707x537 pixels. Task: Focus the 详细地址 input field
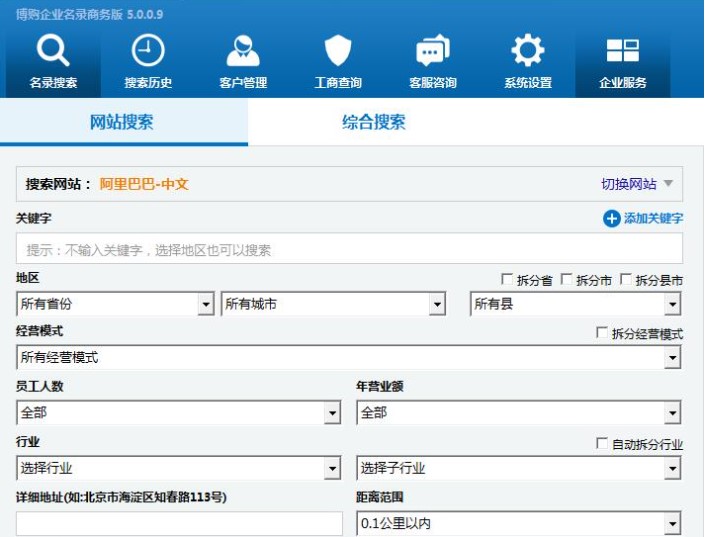click(x=179, y=523)
